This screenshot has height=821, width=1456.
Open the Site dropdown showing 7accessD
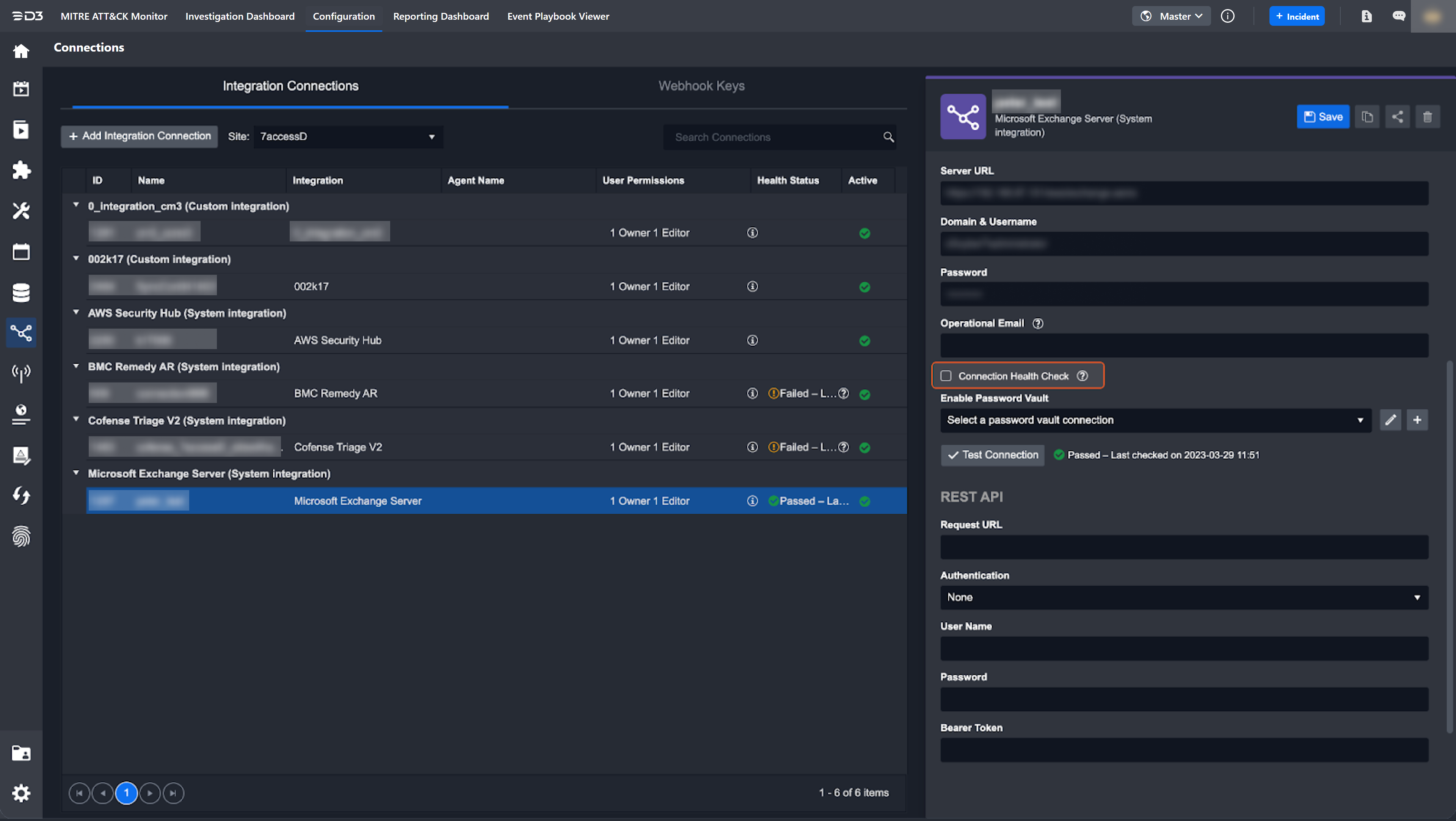tap(348, 137)
